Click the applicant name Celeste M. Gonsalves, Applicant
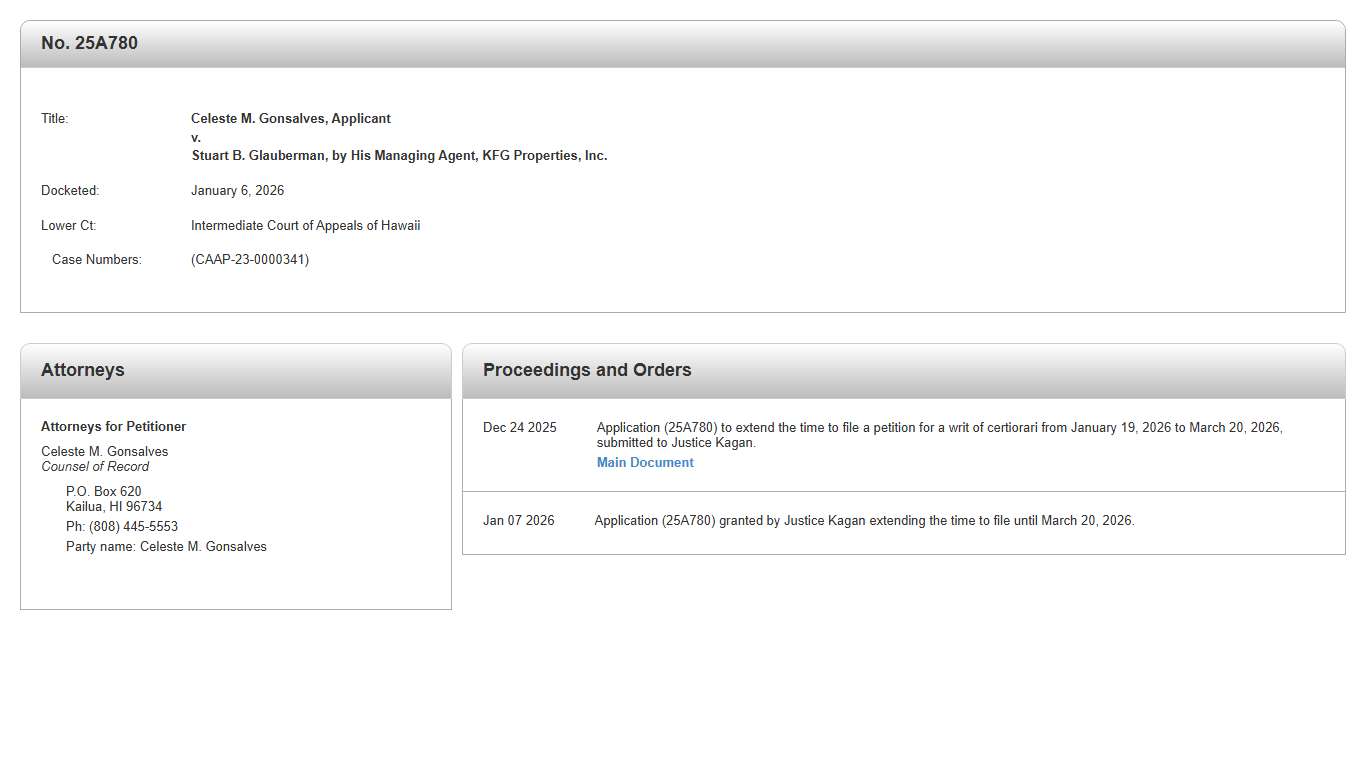This screenshot has height=768, width=1366. 291,119
